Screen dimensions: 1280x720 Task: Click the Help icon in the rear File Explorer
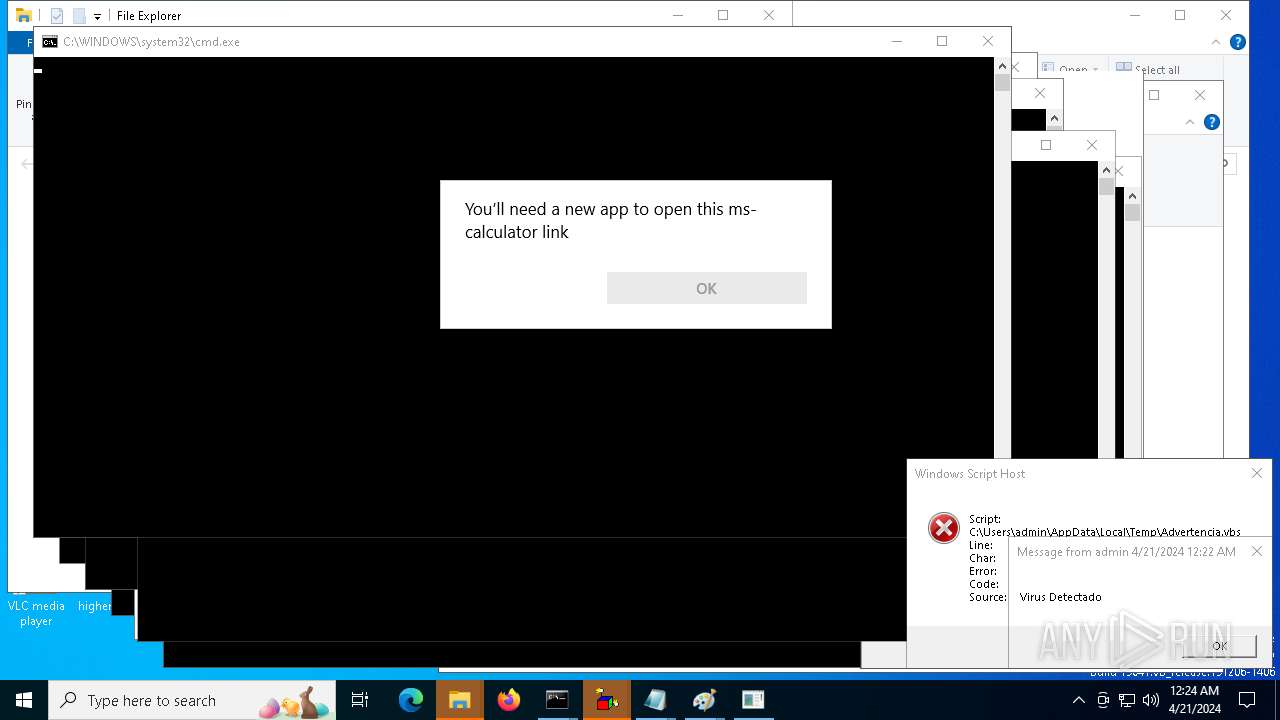pos(1237,42)
